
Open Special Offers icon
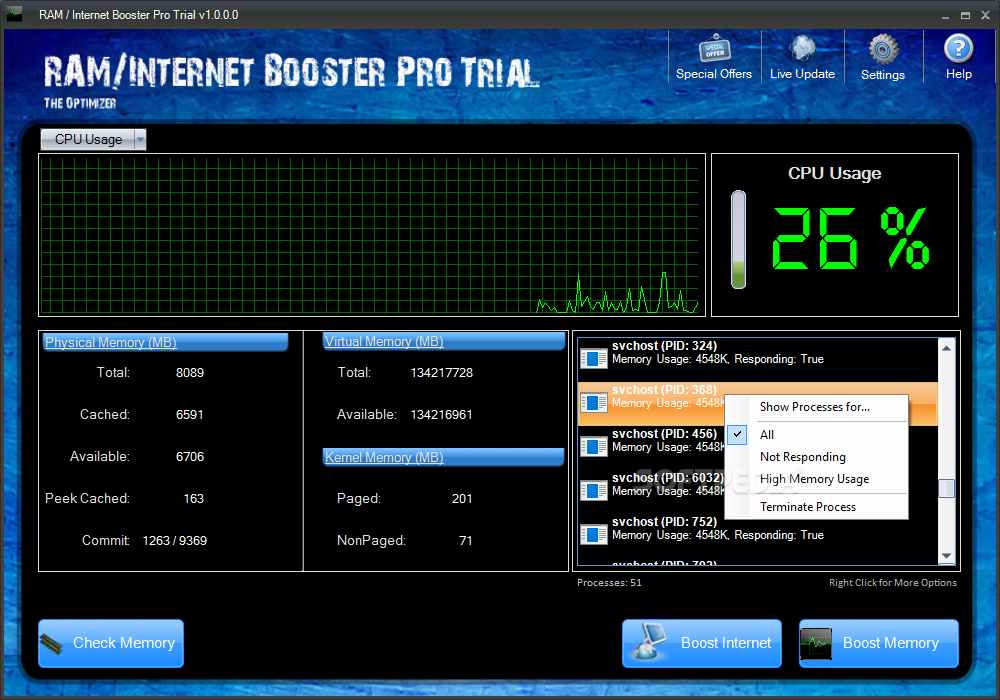coord(714,48)
